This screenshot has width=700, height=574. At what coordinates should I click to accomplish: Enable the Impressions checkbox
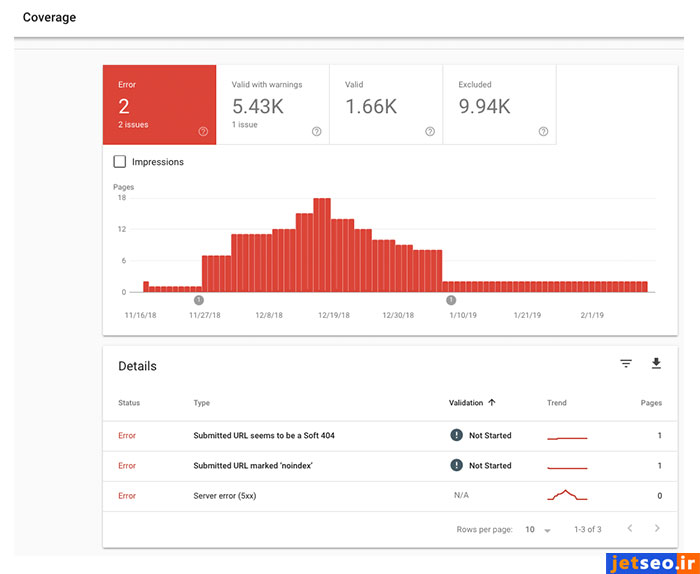click(x=120, y=162)
